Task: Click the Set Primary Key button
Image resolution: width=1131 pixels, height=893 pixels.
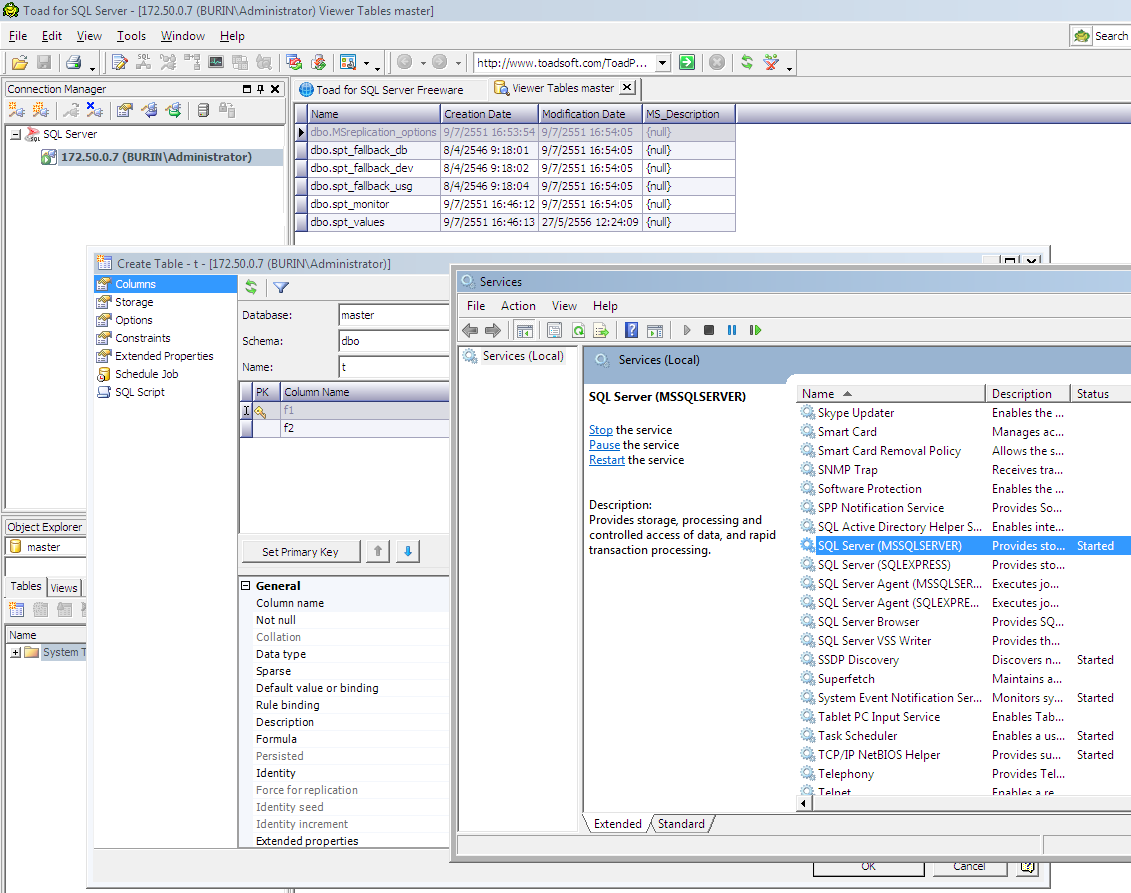Action: pyautogui.click(x=300, y=551)
